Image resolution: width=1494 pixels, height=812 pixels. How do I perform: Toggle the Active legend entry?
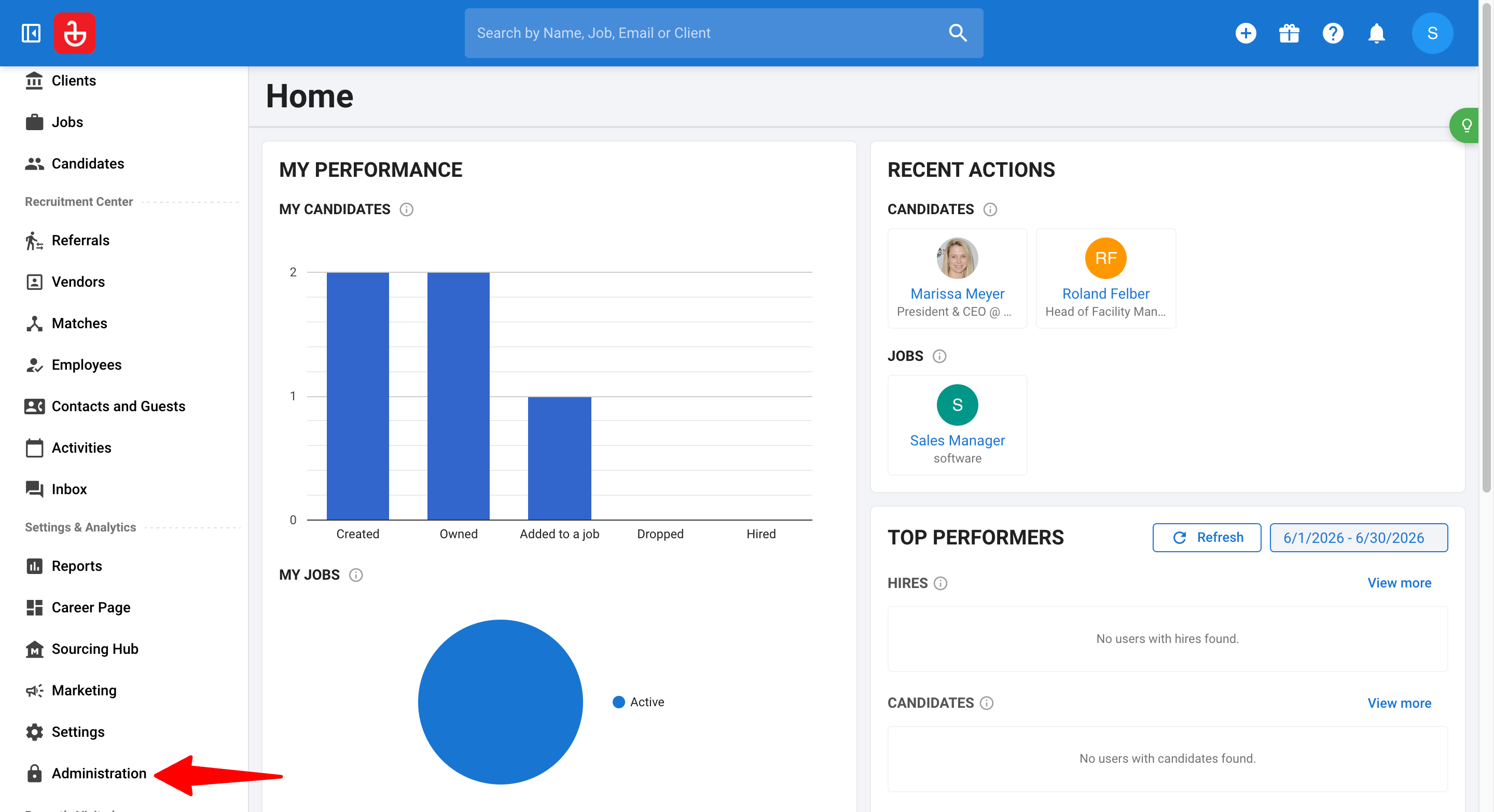(639, 702)
